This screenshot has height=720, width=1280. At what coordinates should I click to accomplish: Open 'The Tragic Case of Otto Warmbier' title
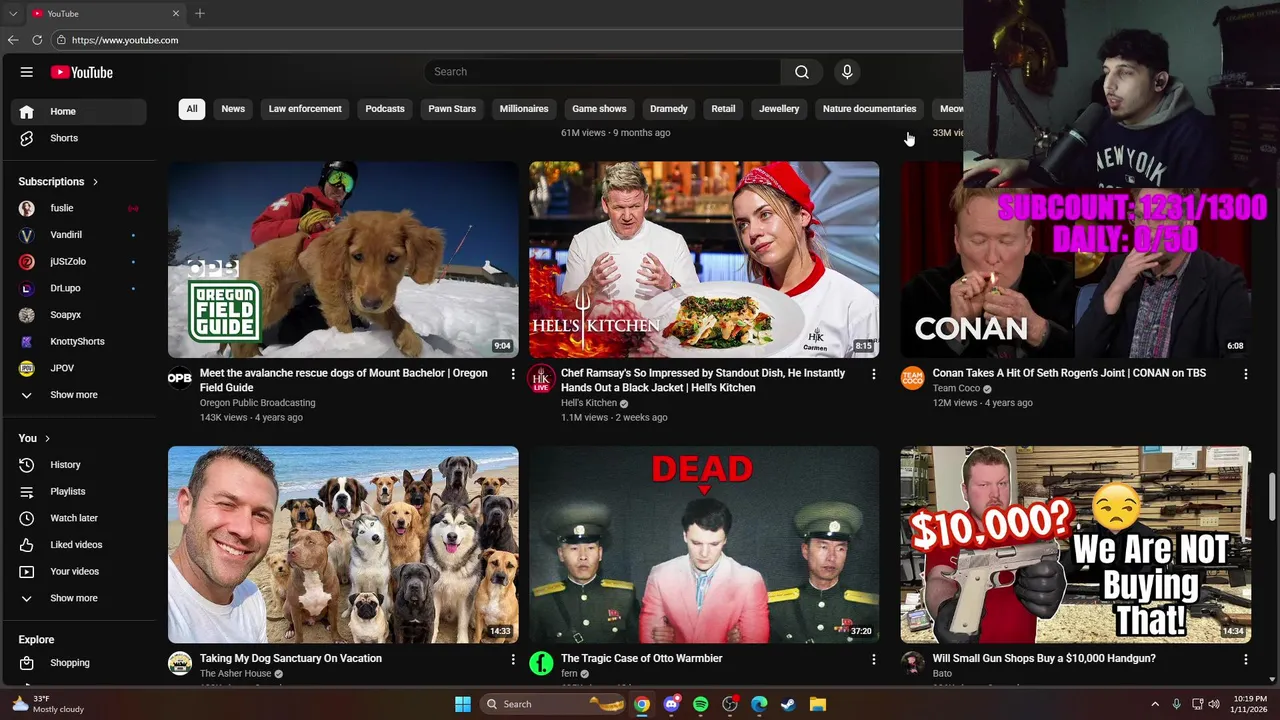[641, 659]
